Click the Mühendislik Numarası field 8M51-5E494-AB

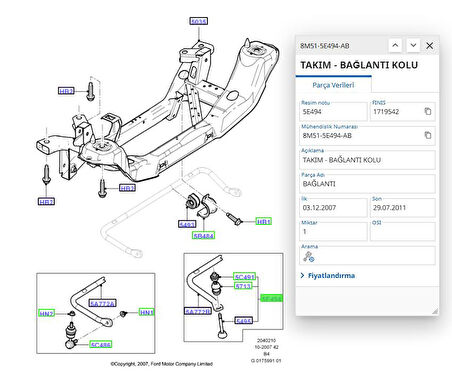pos(367,135)
